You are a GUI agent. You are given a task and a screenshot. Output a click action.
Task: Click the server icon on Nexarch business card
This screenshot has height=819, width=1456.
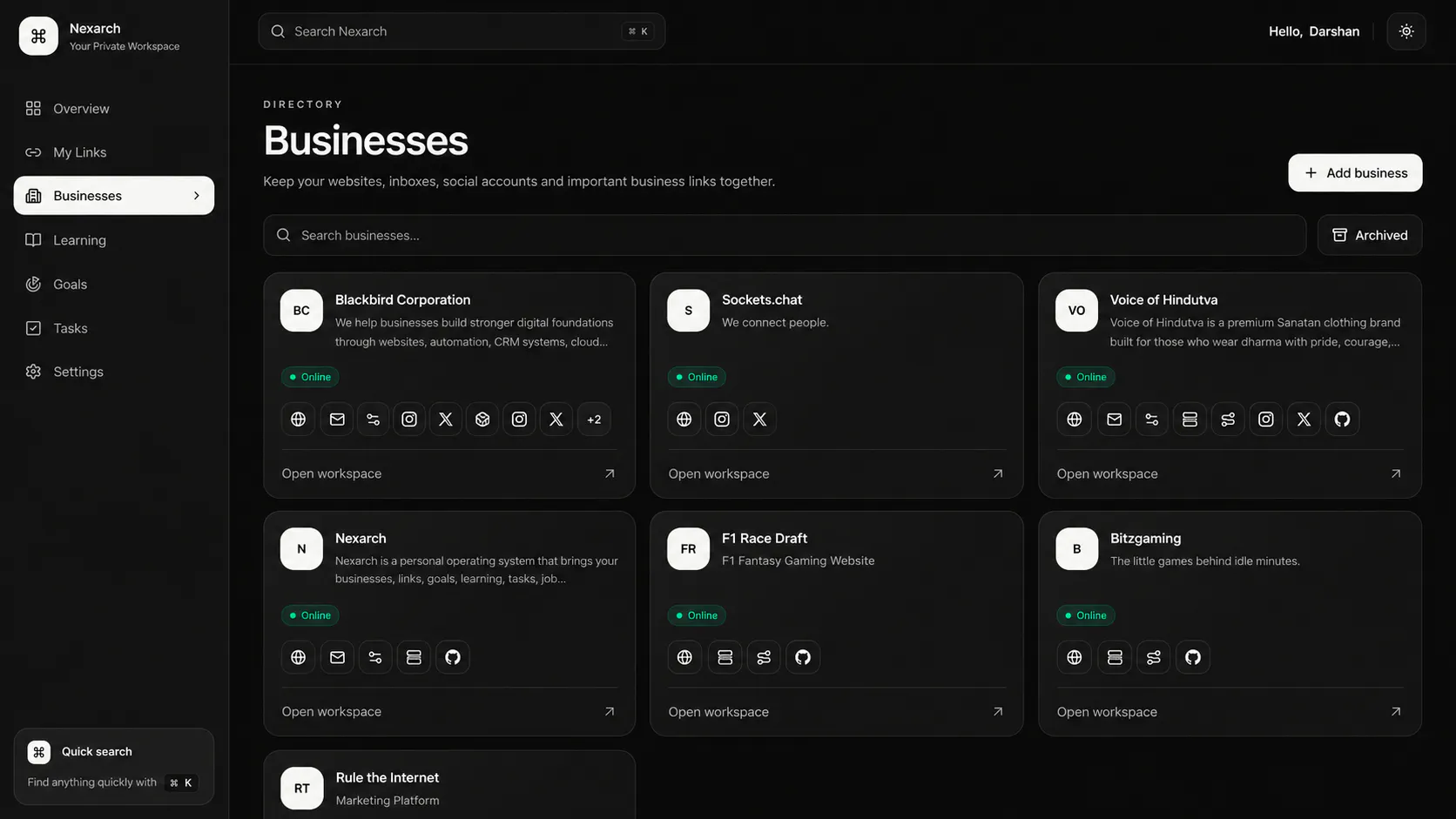(414, 657)
